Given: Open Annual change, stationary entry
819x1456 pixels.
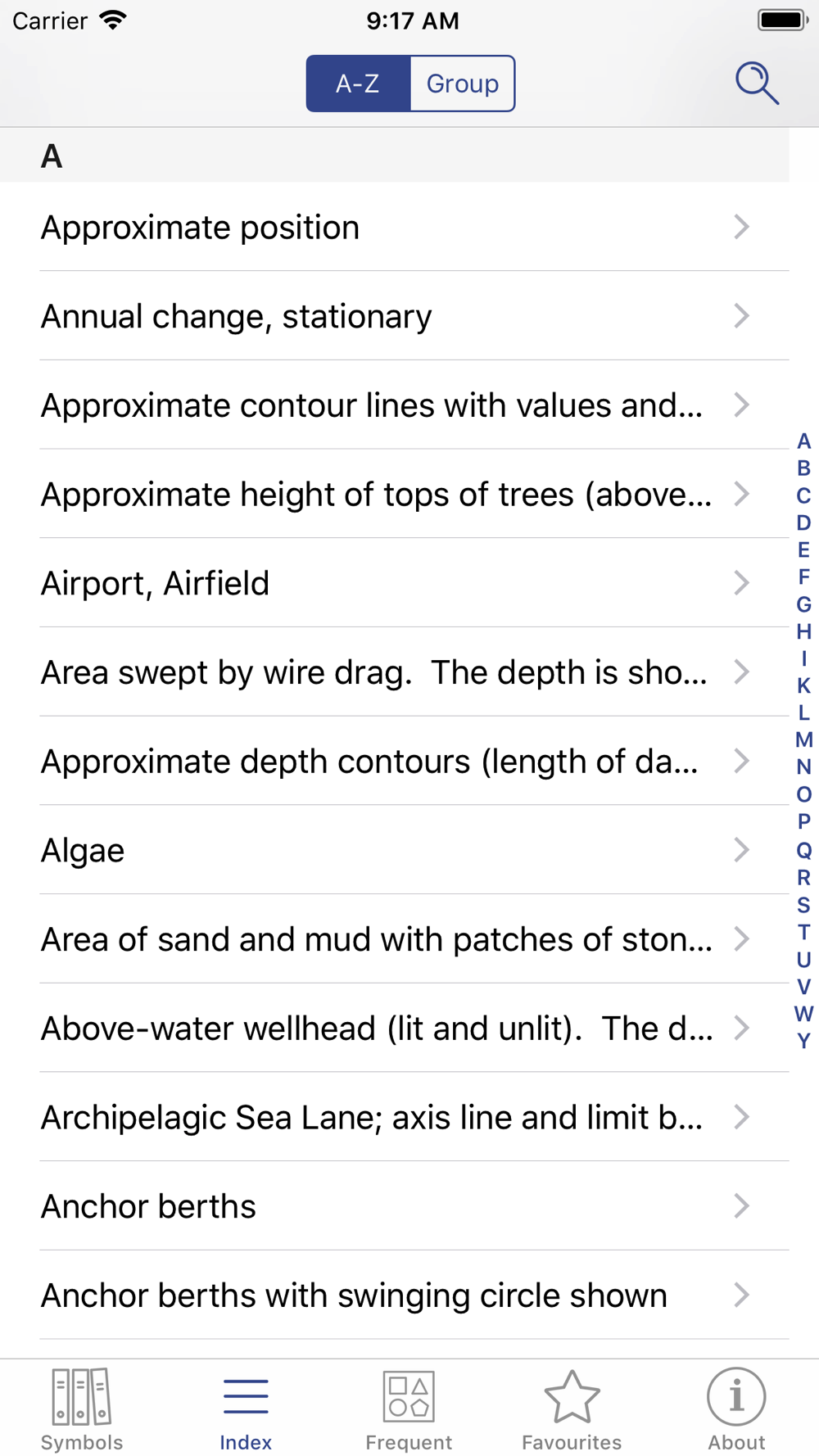Looking at the screenshot, I should [x=395, y=316].
